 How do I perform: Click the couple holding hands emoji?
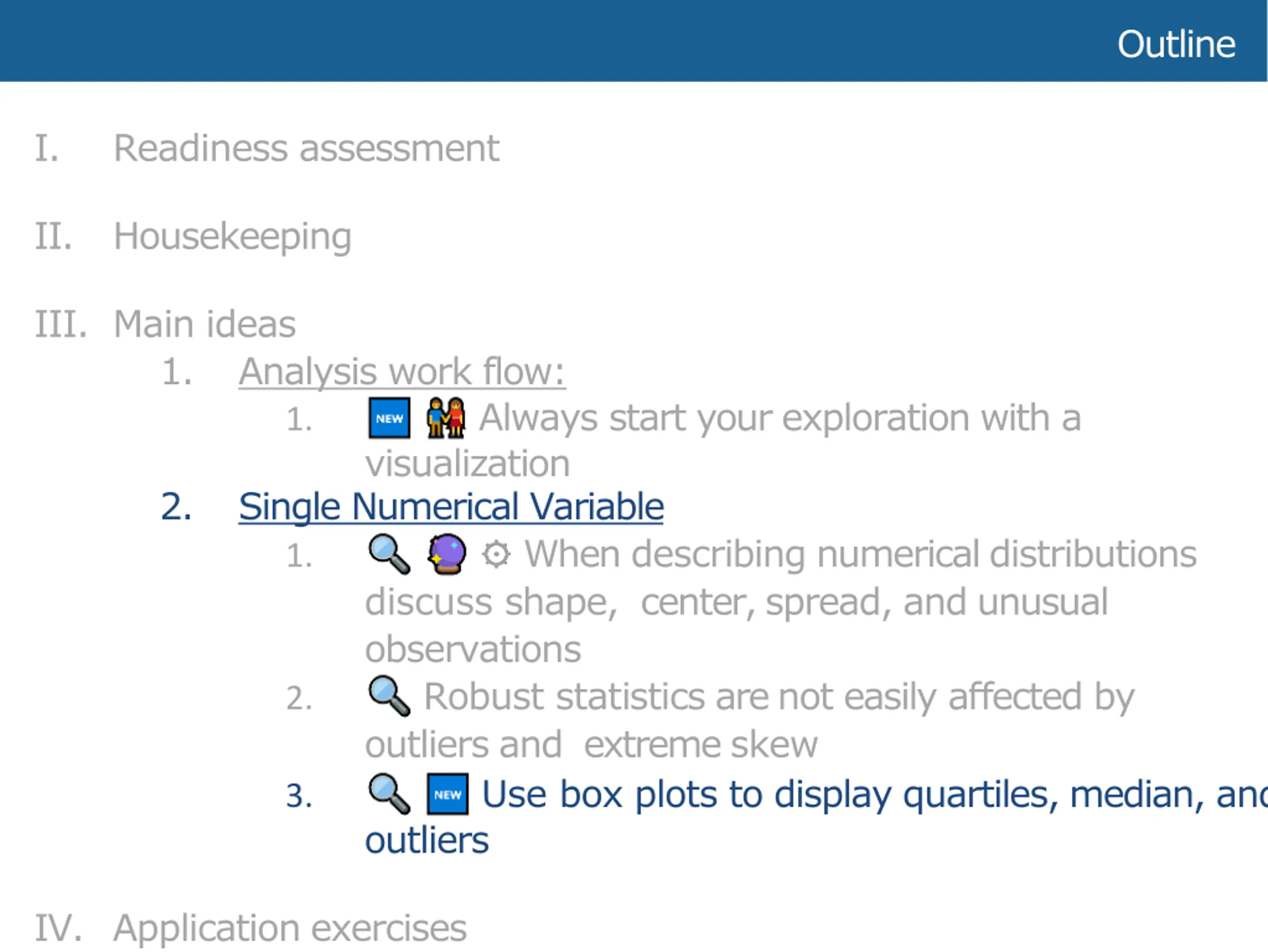pos(446,418)
